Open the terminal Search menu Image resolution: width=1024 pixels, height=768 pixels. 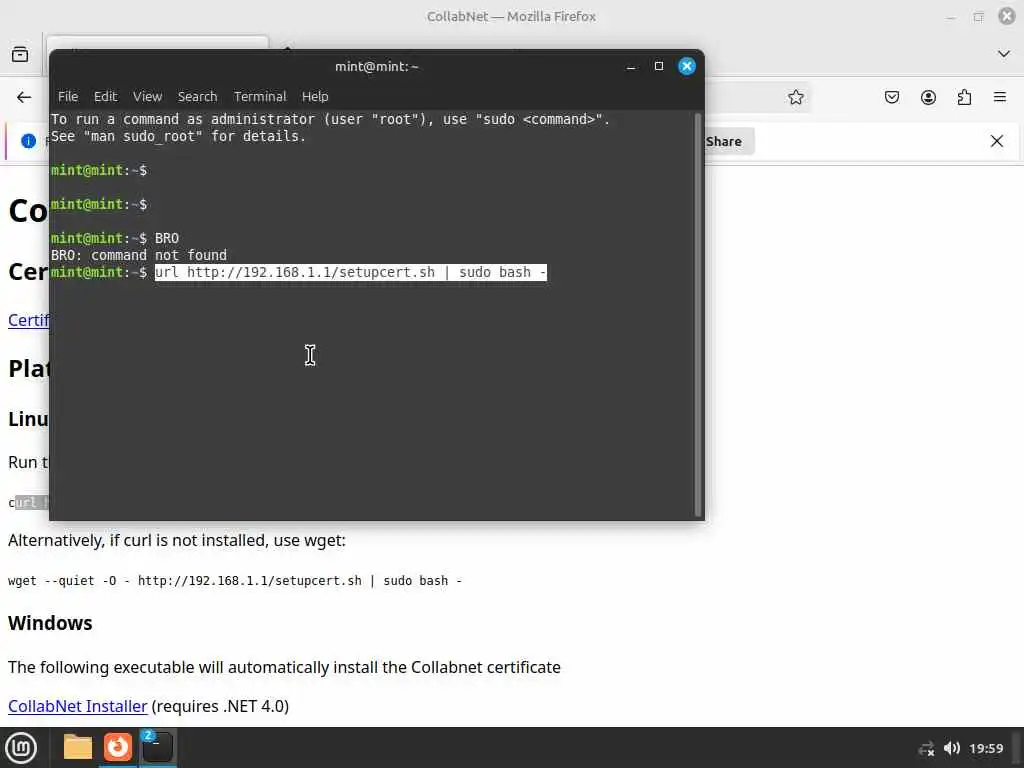(197, 97)
